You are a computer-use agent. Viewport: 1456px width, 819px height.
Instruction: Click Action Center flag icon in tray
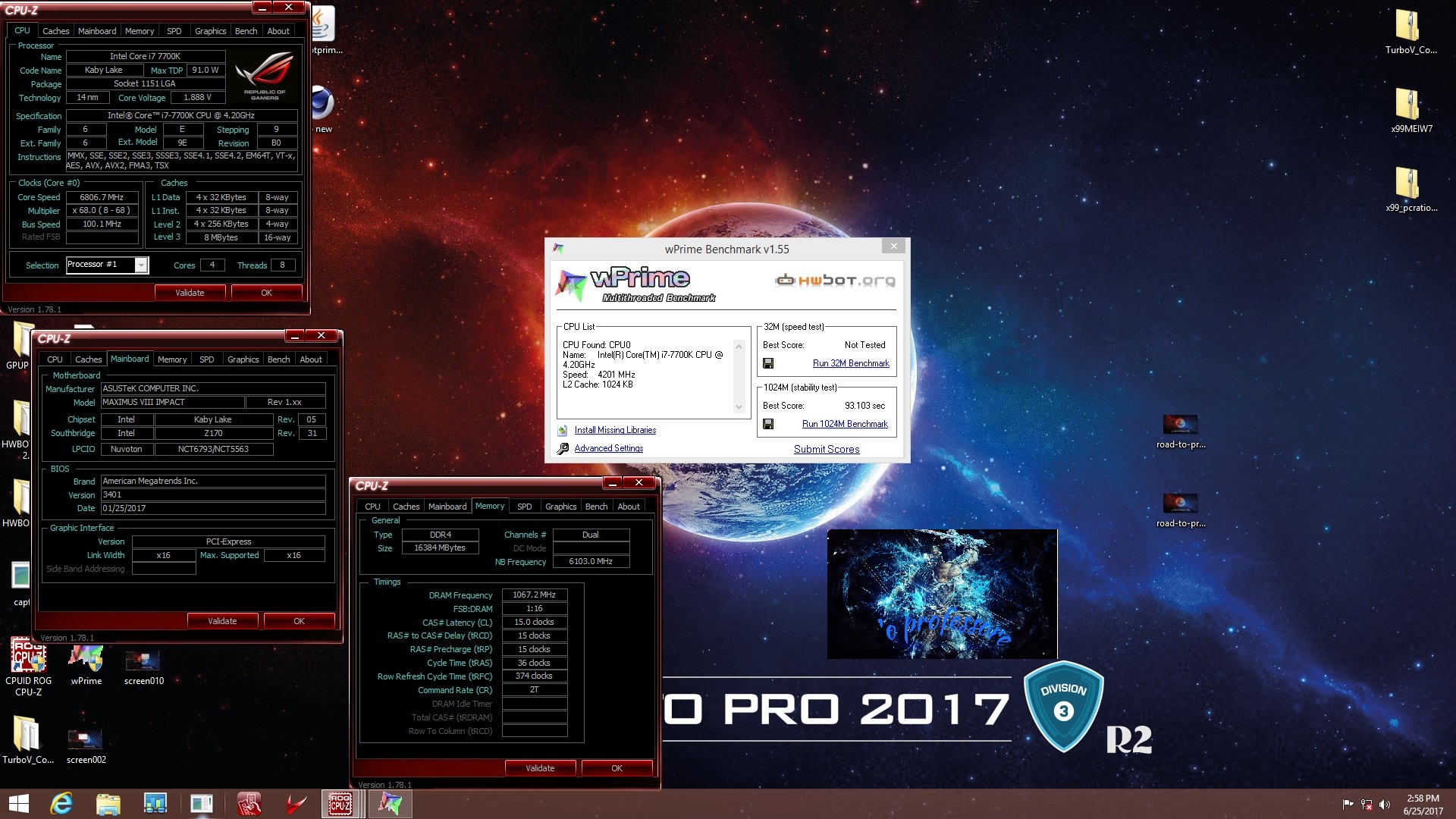point(1348,804)
